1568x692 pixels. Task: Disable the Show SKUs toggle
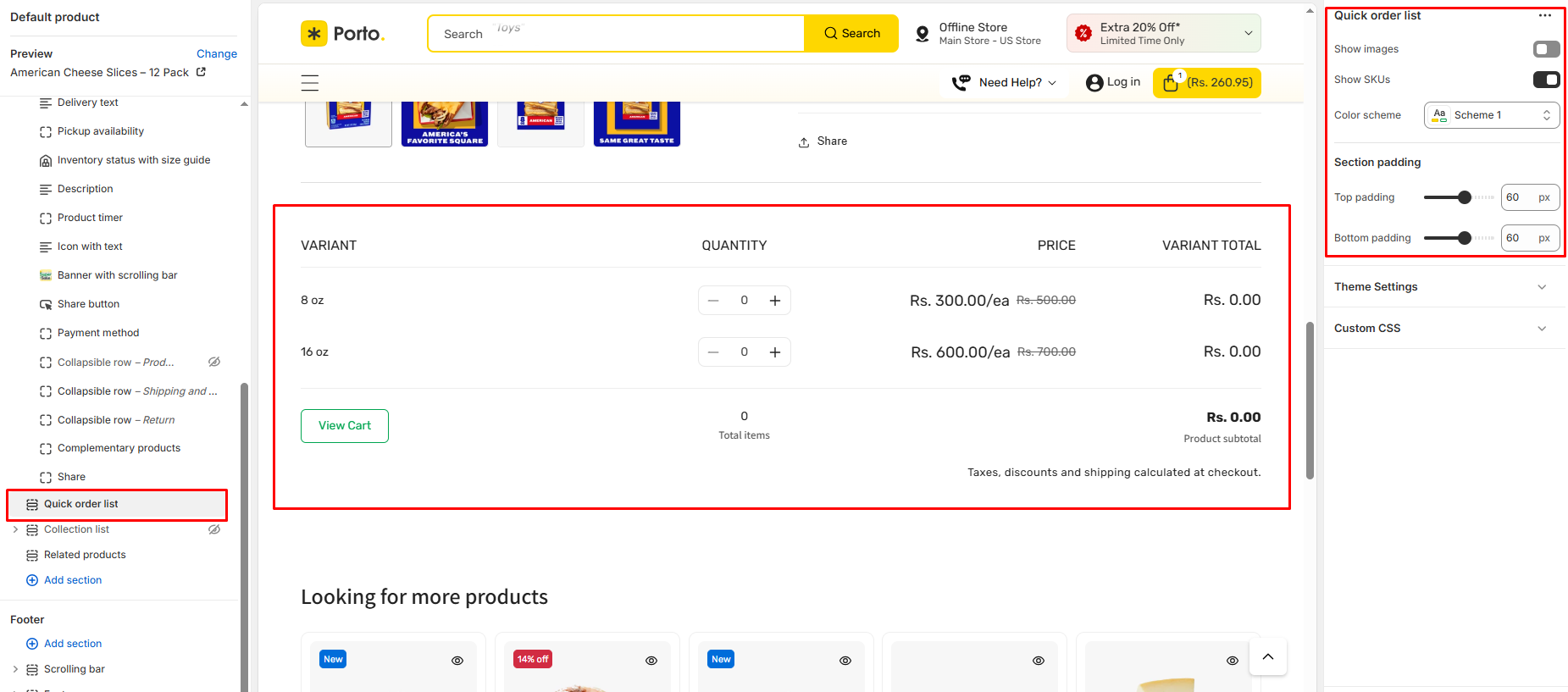(x=1546, y=80)
